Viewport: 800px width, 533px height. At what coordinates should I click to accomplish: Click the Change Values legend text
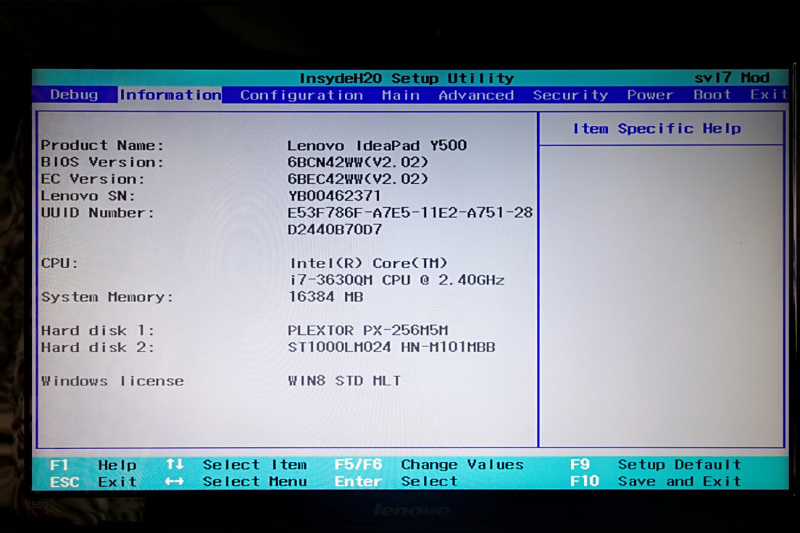[x=462, y=465]
